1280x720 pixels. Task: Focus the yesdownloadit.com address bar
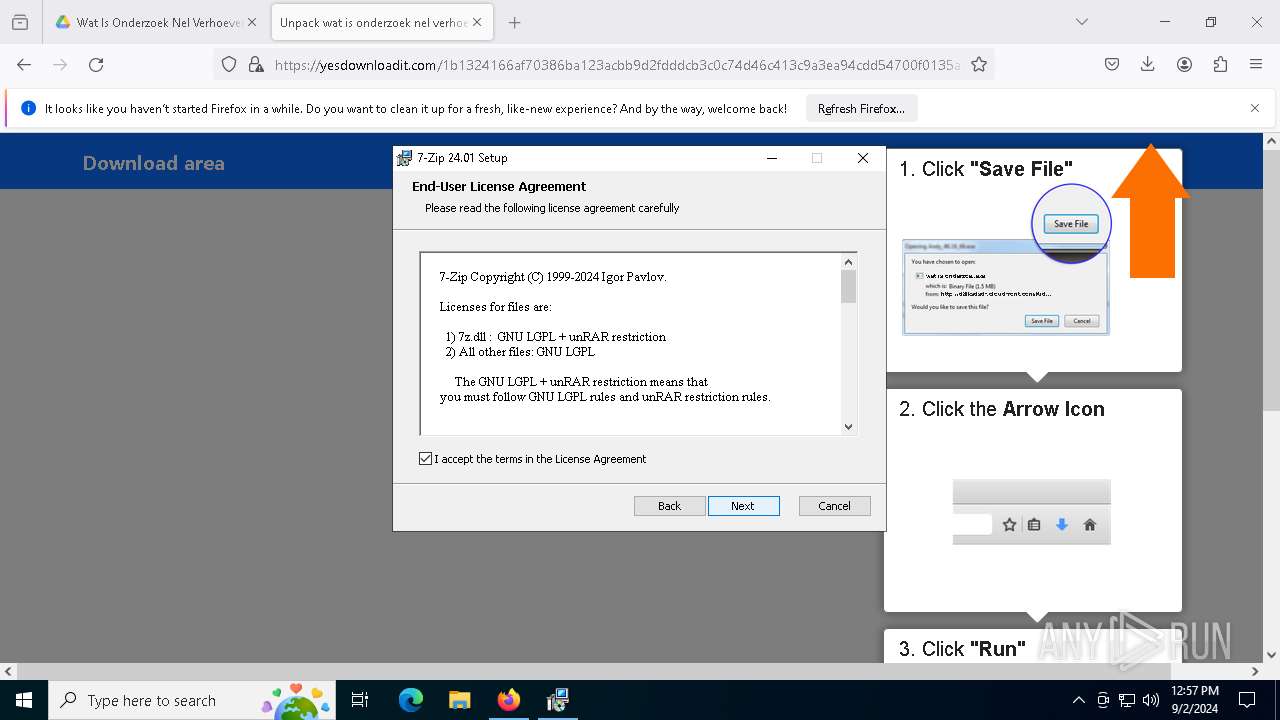coord(616,65)
